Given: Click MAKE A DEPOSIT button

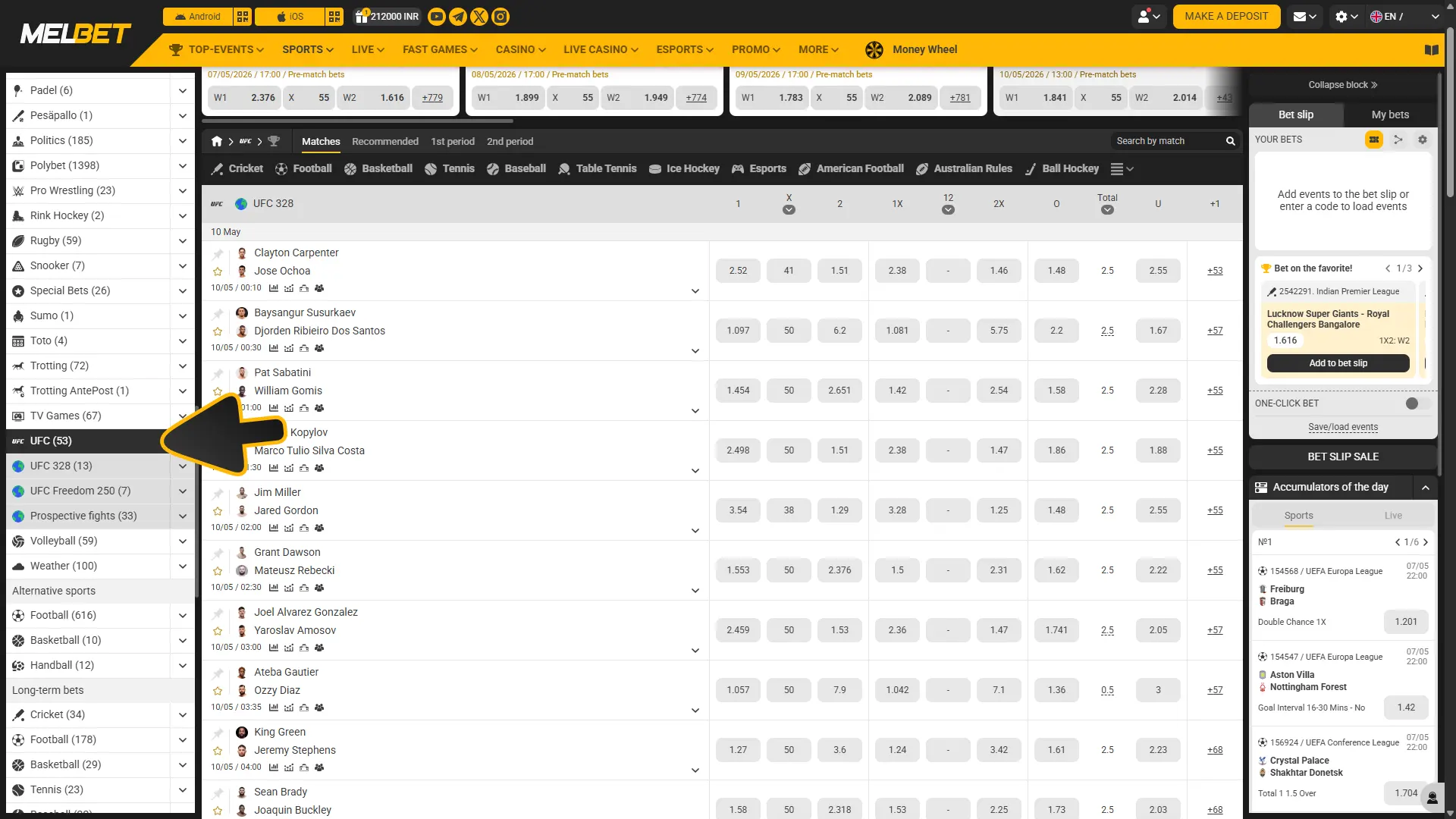Looking at the screenshot, I should pyautogui.click(x=1226, y=17).
